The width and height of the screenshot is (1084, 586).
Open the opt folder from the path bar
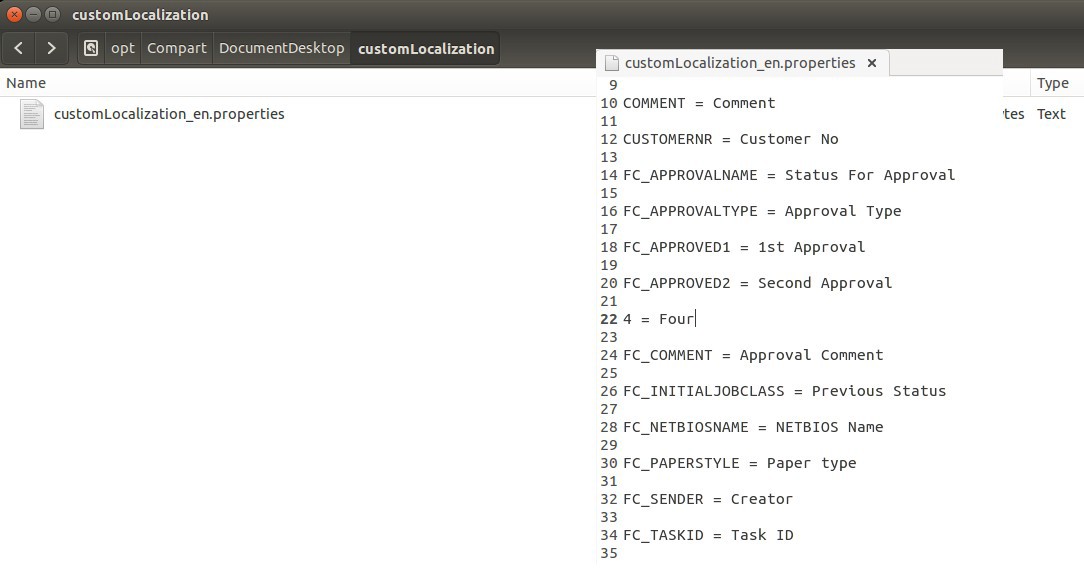(122, 47)
